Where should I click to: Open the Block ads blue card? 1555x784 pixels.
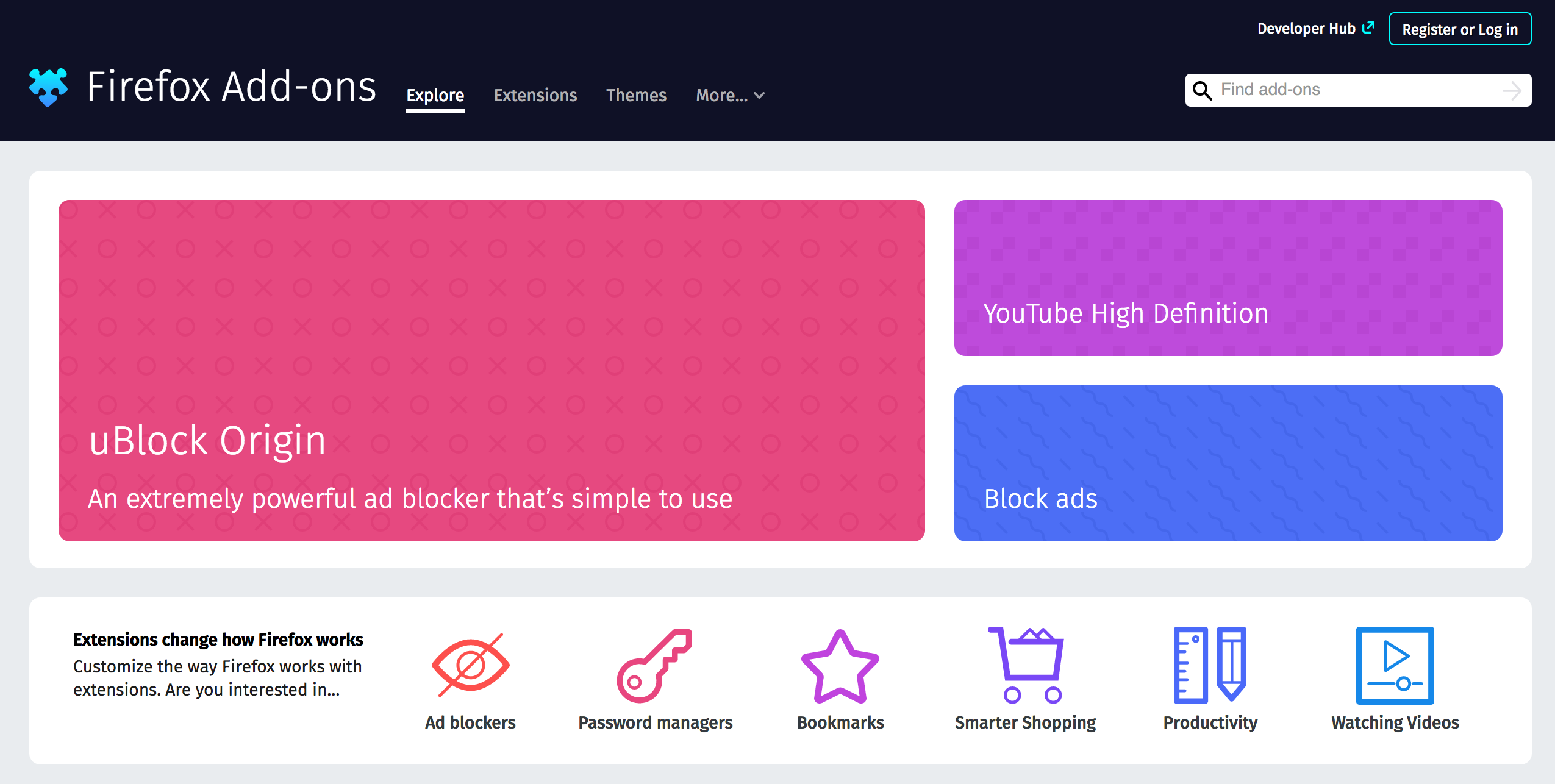[x=1228, y=463]
